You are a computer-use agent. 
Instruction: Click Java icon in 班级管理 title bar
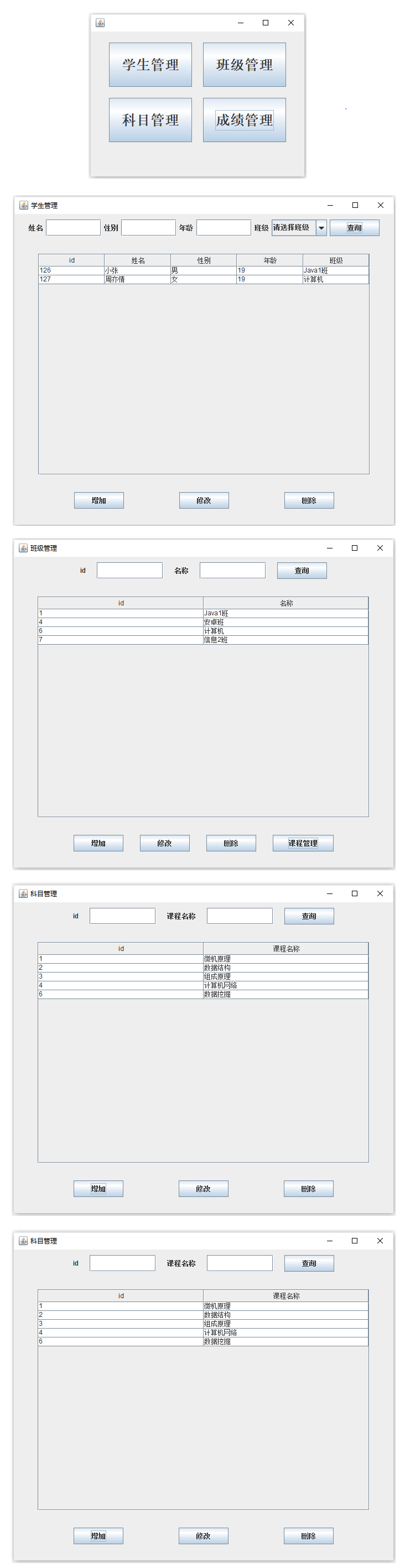(x=23, y=548)
